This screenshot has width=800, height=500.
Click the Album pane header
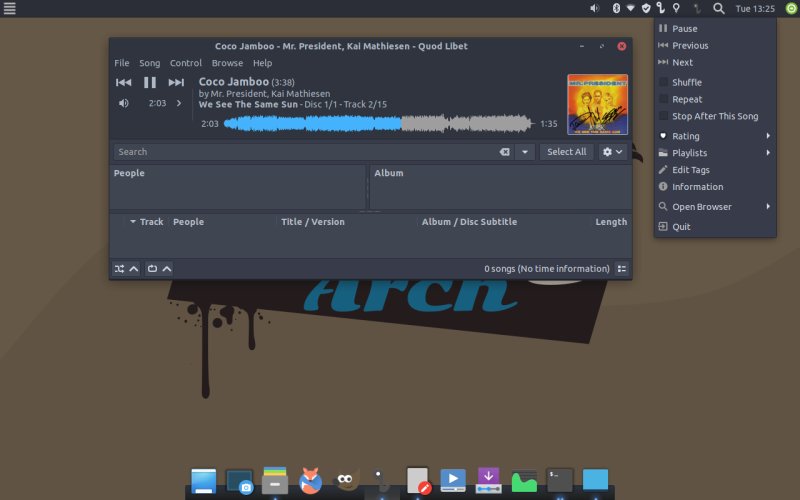pos(389,173)
